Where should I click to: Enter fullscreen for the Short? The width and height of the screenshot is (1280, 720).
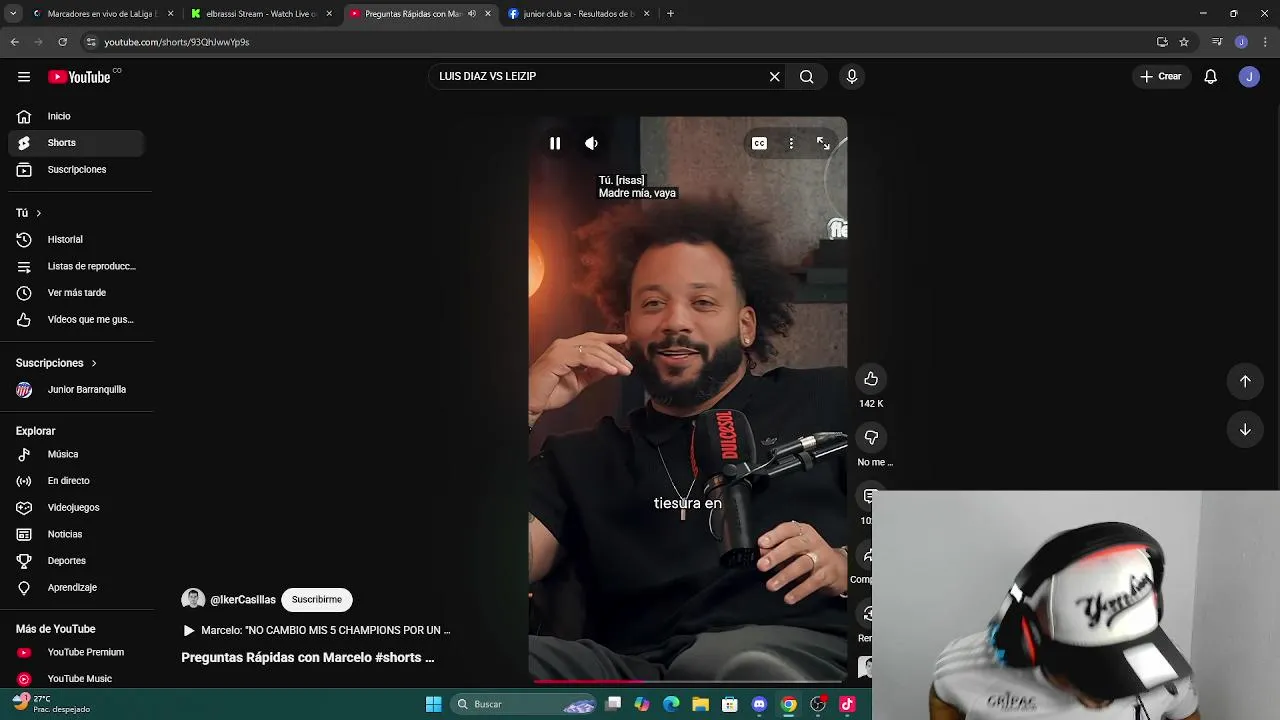pyautogui.click(x=823, y=143)
